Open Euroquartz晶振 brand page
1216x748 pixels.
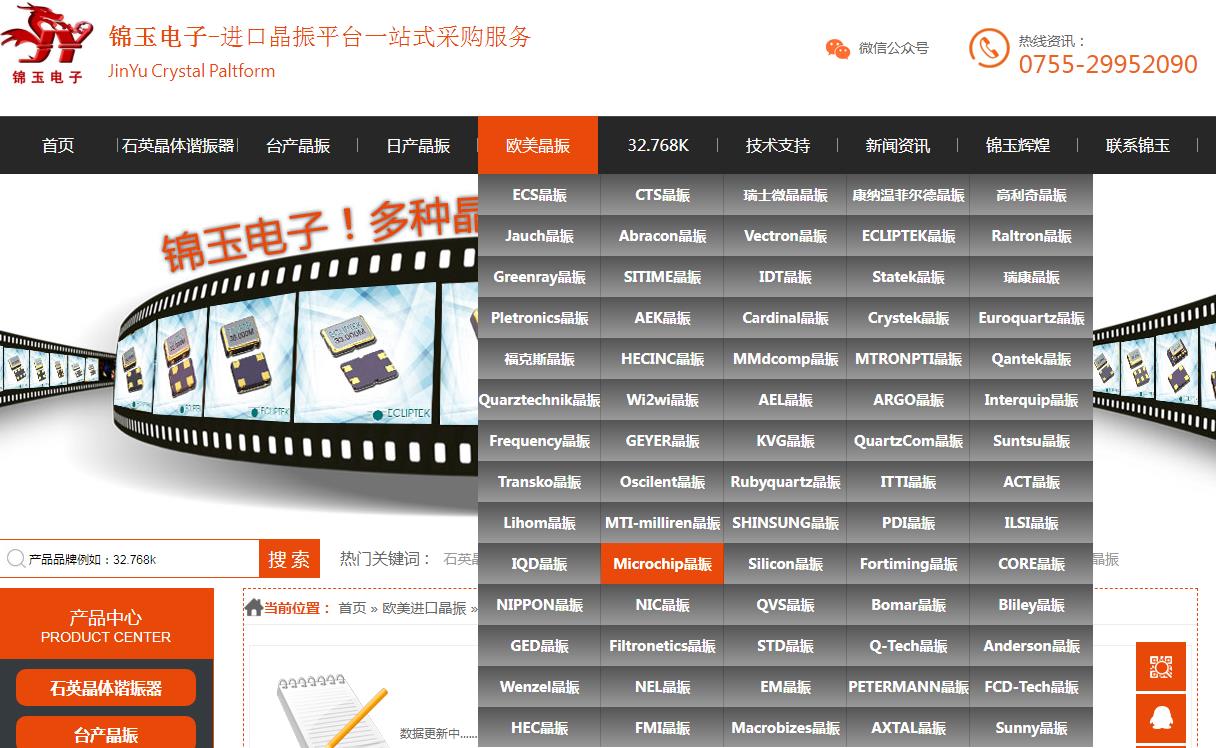pos(1031,318)
